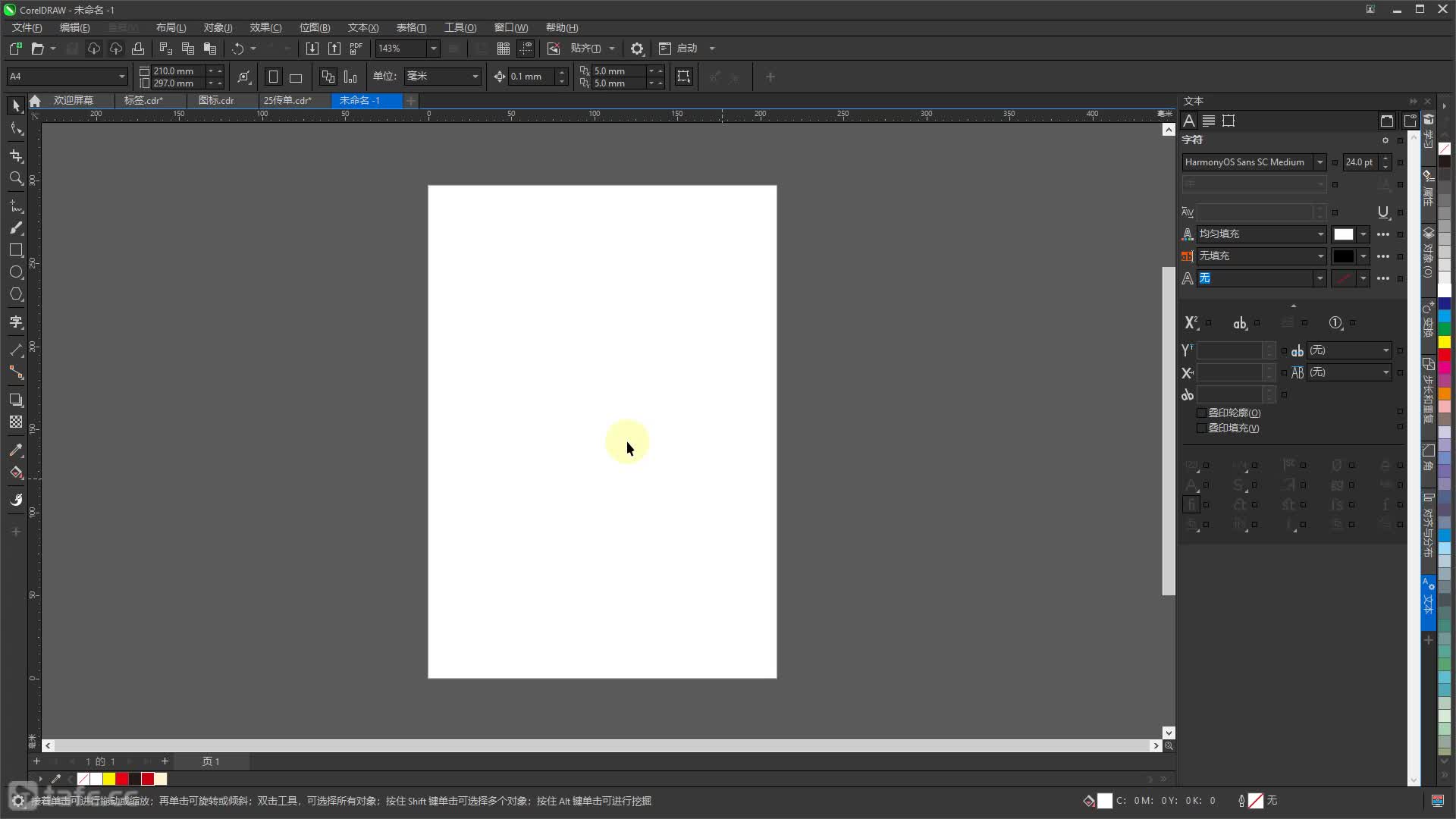Open the HarmonyOS Sans SC Medium font list
The height and width of the screenshot is (819, 1456).
point(1319,162)
